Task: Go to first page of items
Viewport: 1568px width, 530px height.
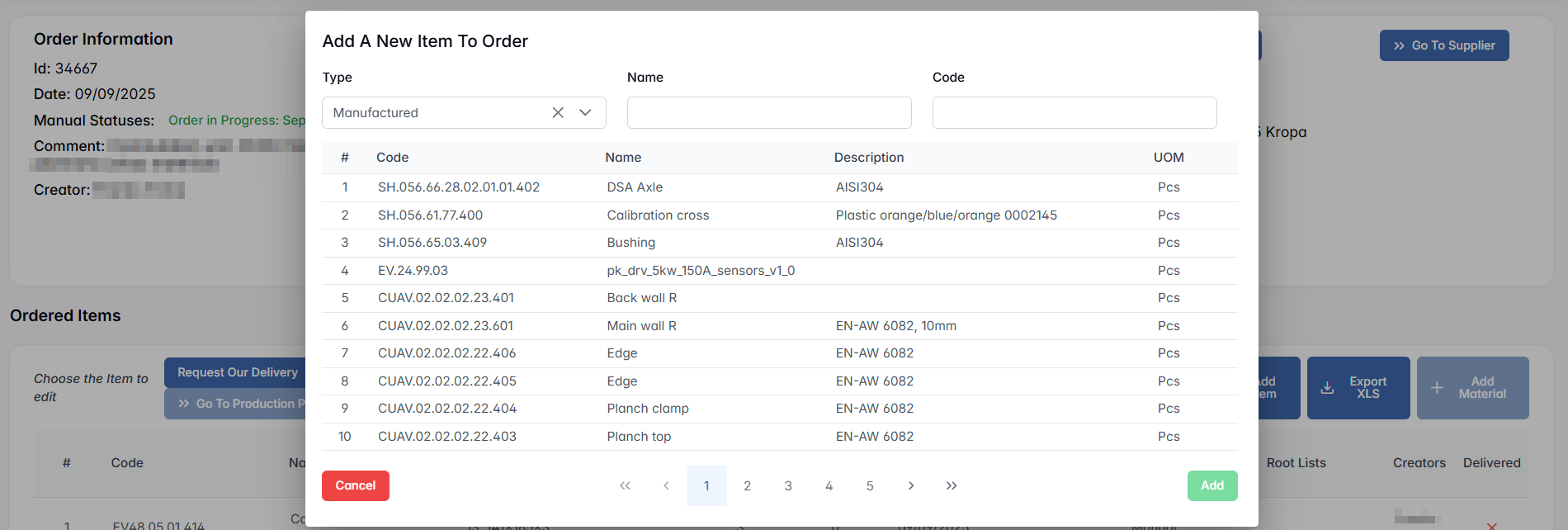Action: click(x=625, y=485)
